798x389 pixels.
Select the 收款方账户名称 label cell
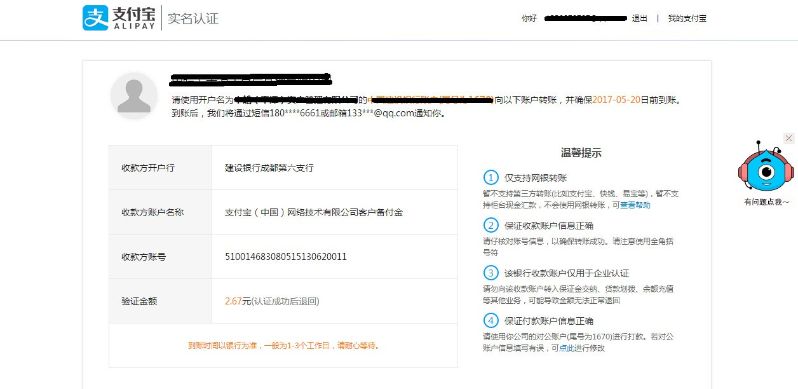click(x=160, y=212)
